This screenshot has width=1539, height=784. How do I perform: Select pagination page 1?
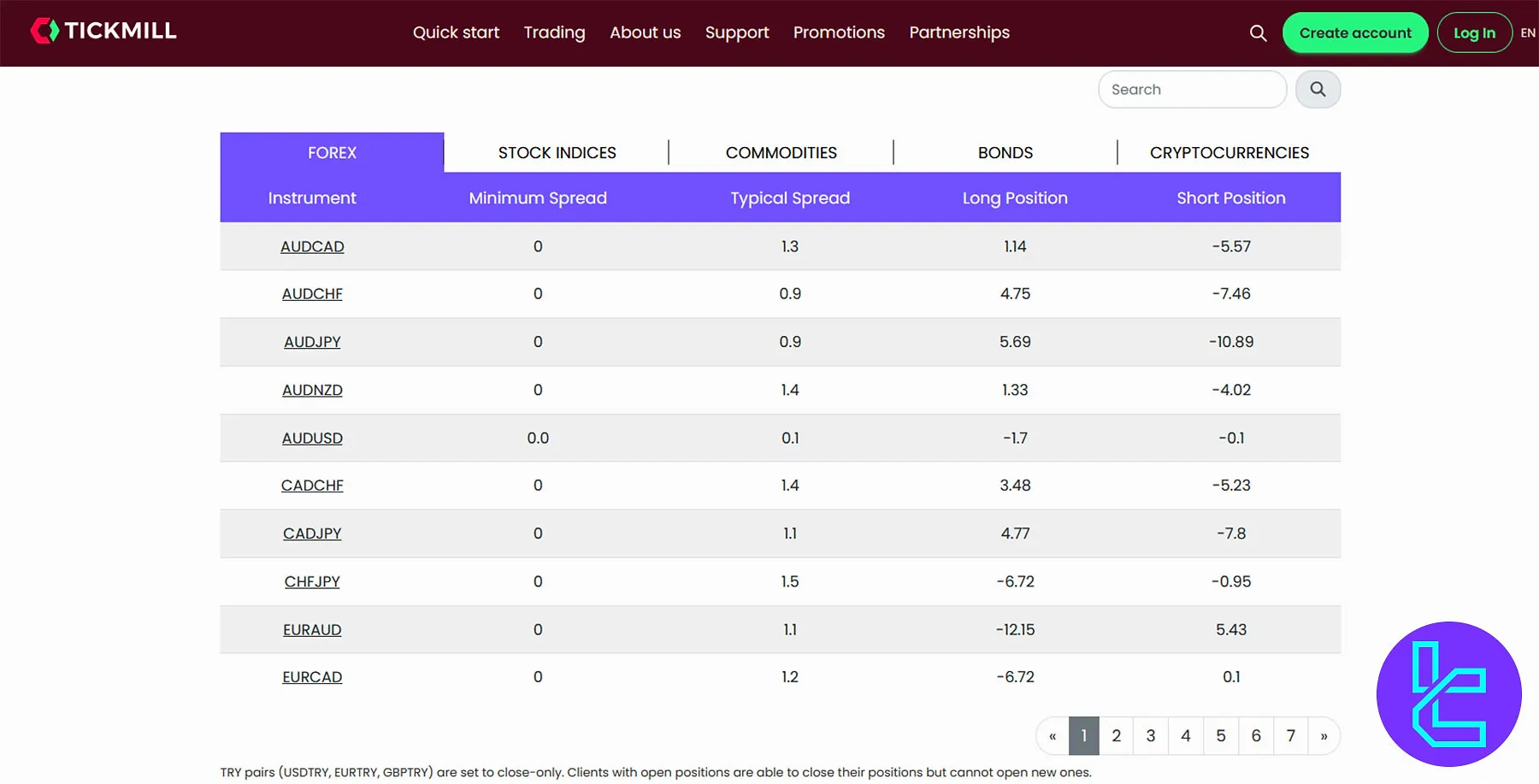click(1083, 735)
